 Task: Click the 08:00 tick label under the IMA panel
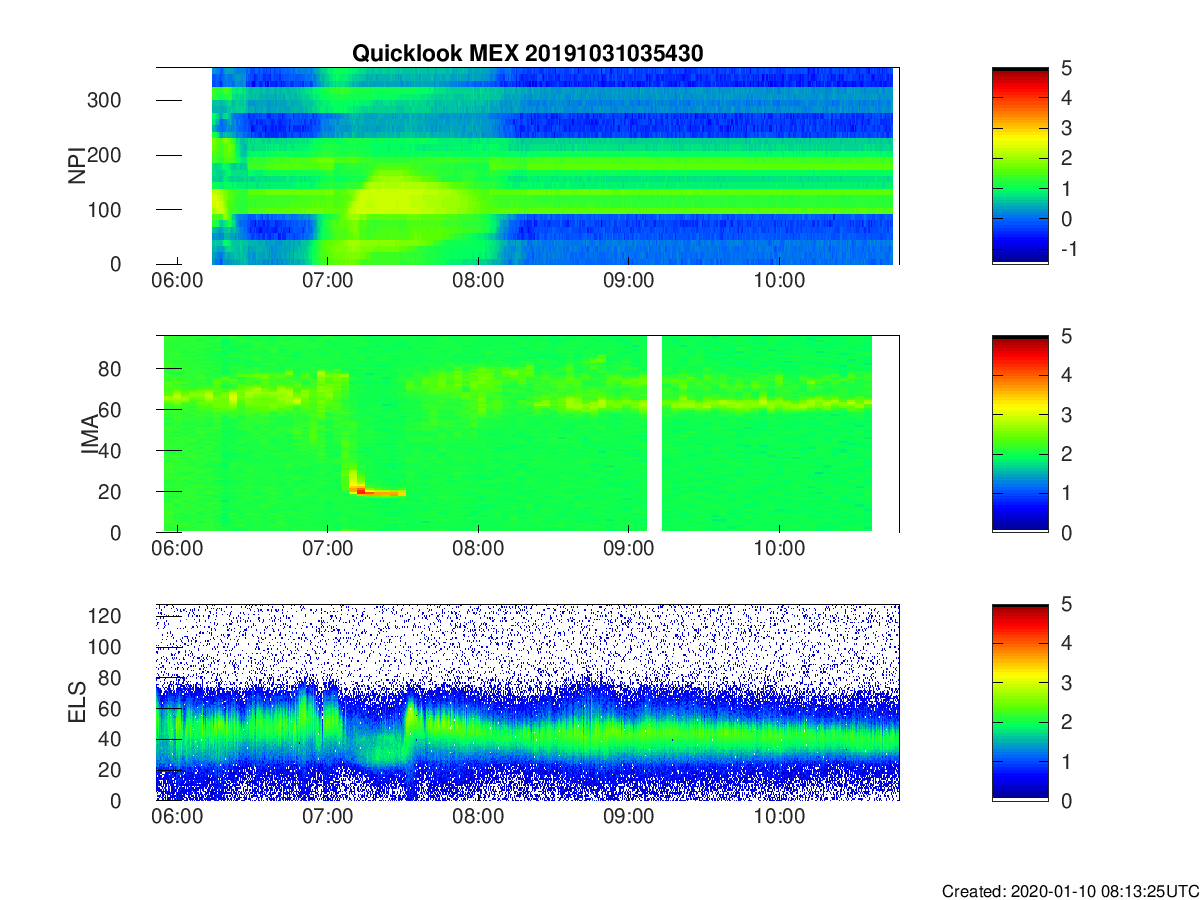tap(478, 549)
